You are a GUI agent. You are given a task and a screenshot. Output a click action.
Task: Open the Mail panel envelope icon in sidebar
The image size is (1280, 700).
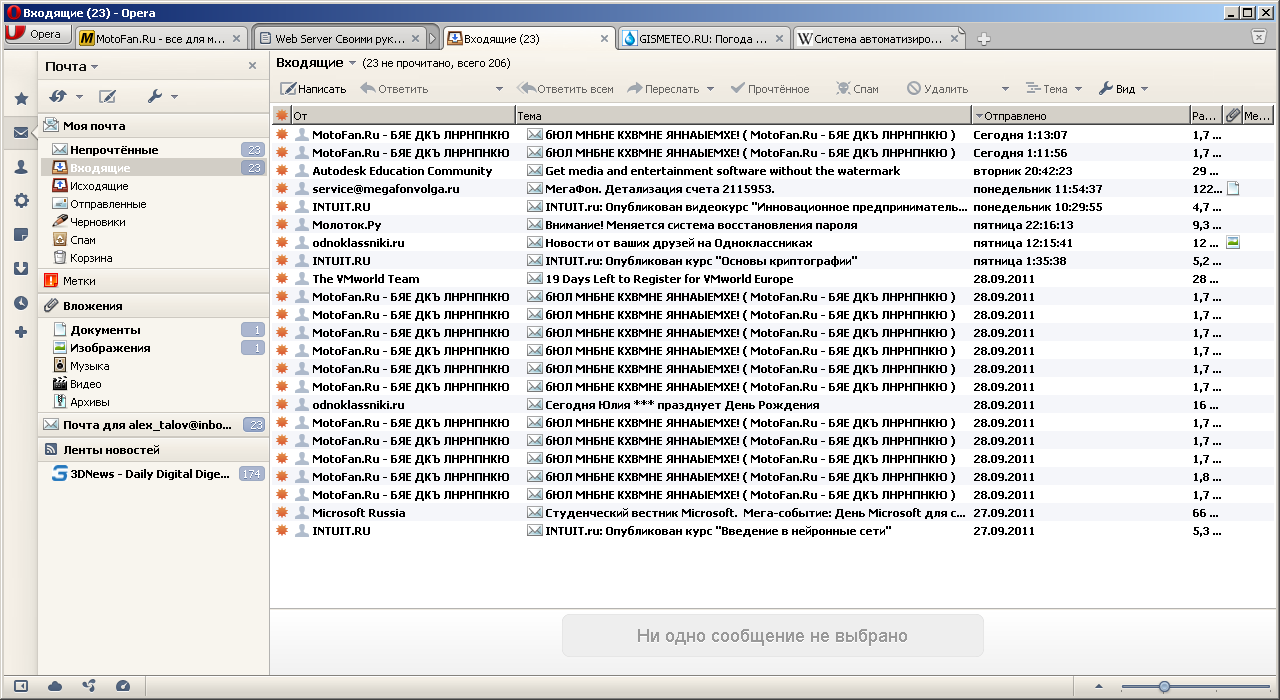click(x=20, y=132)
